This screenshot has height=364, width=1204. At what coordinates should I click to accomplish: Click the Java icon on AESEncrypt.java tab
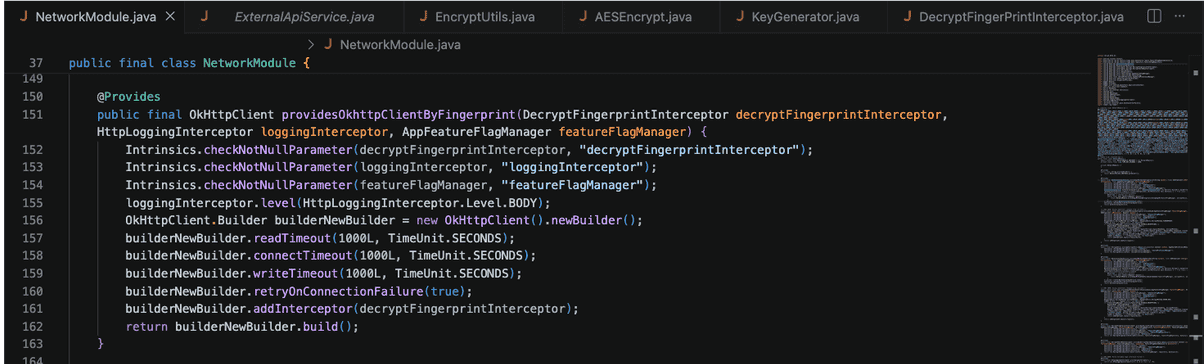click(583, 17)
